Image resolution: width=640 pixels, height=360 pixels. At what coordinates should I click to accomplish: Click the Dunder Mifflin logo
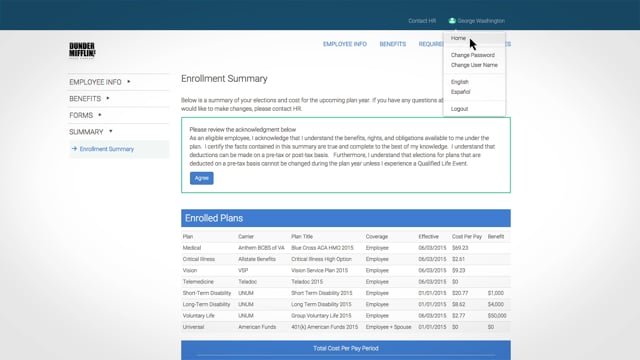coord(82,50)
